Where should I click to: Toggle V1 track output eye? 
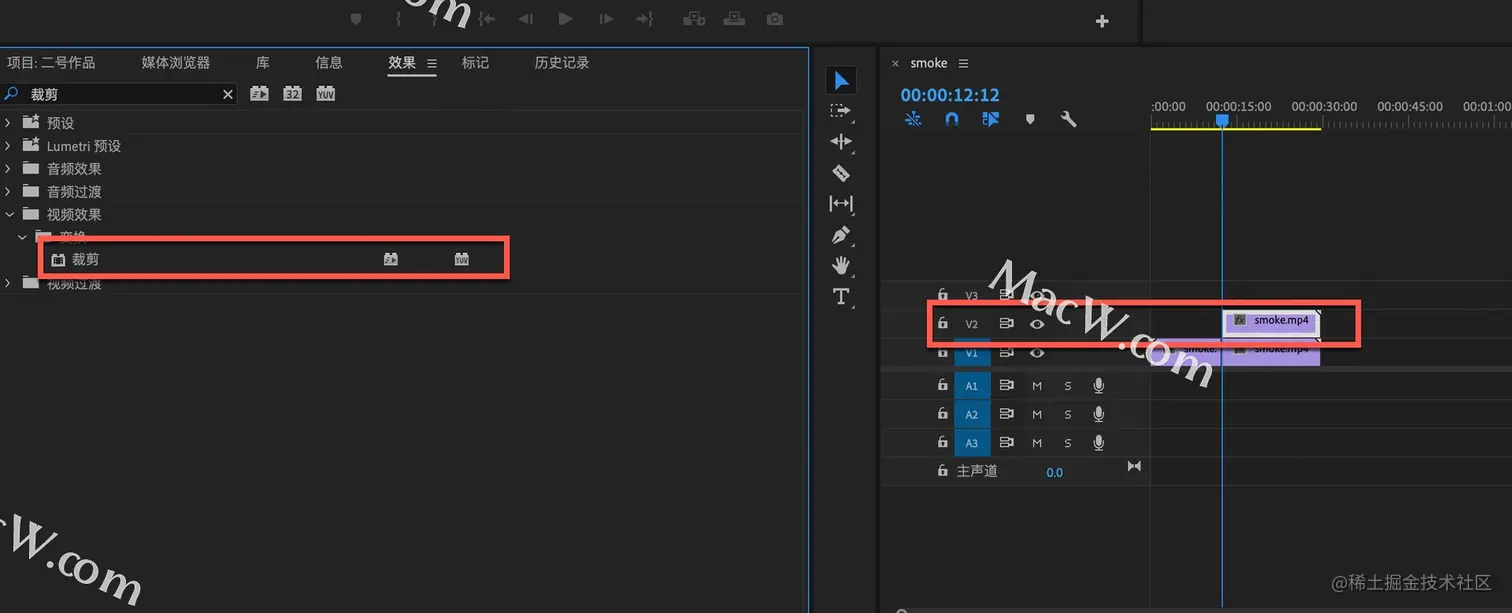[x=1037, y=353]
